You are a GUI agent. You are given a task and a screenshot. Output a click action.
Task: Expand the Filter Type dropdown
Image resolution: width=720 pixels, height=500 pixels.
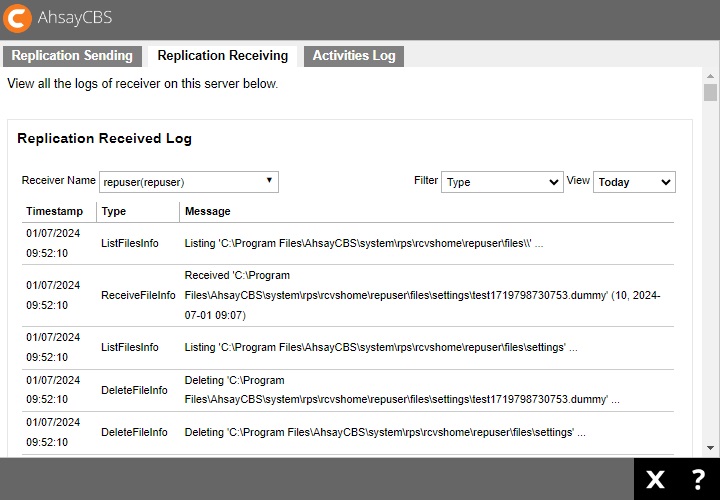point(502,182)
